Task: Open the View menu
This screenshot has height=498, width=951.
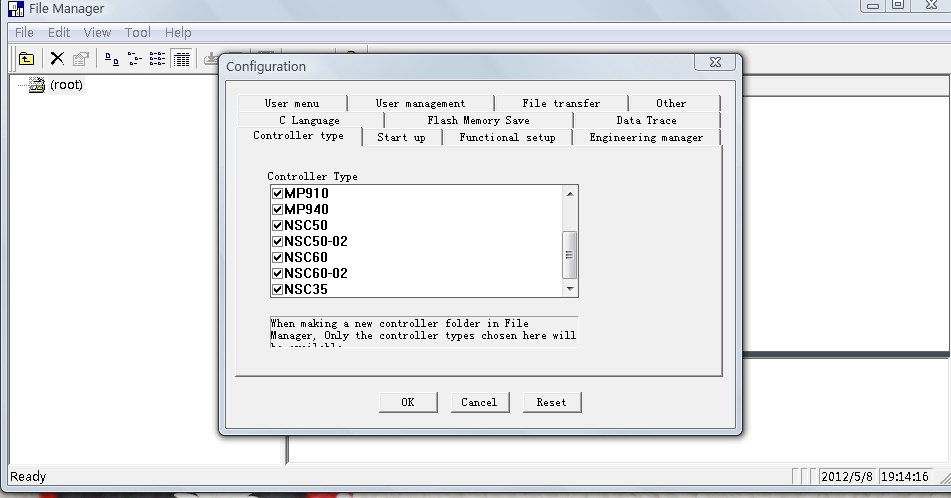Action: coord(97,32)
